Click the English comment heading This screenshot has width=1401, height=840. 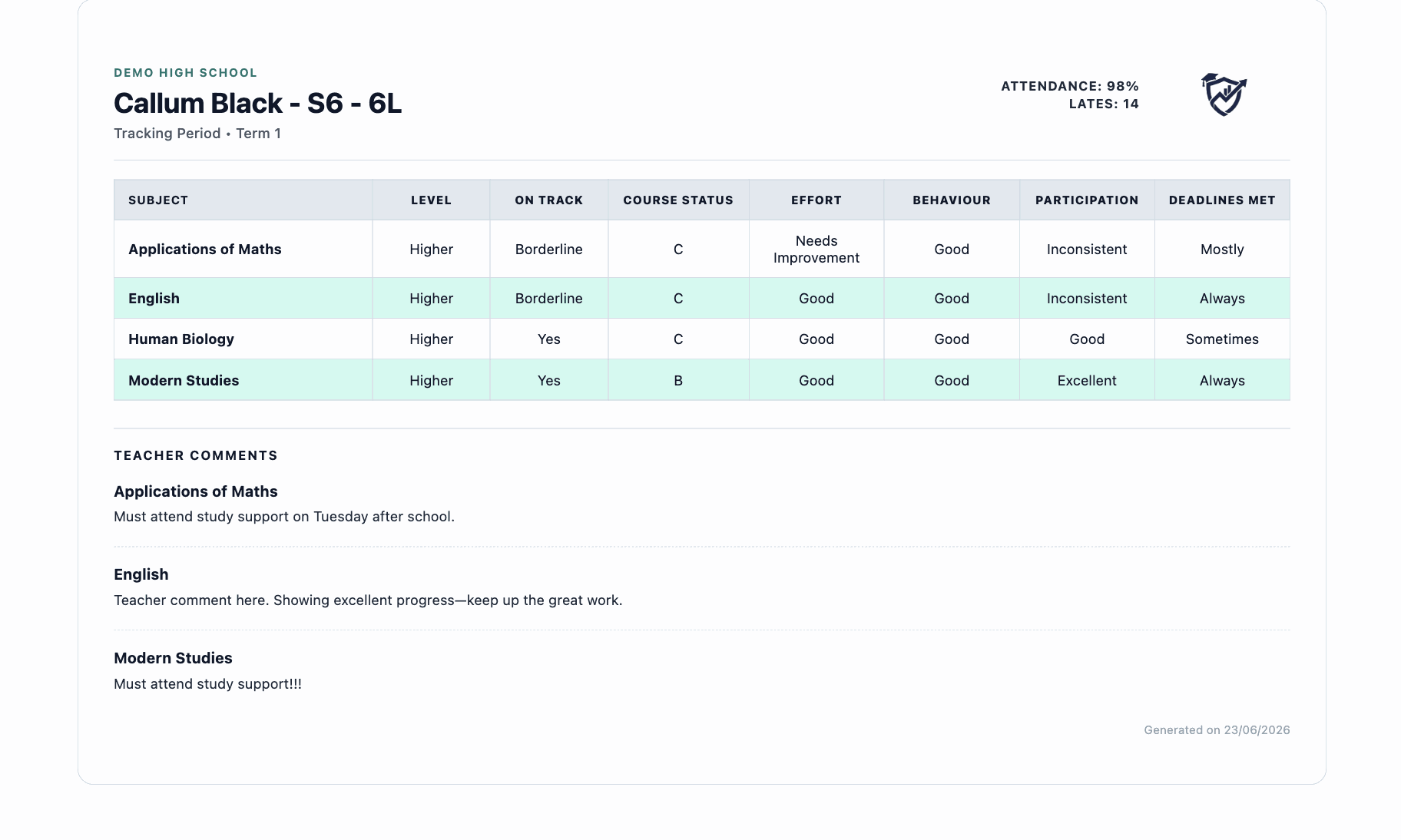pyautogui.click(x=141, y=575)
